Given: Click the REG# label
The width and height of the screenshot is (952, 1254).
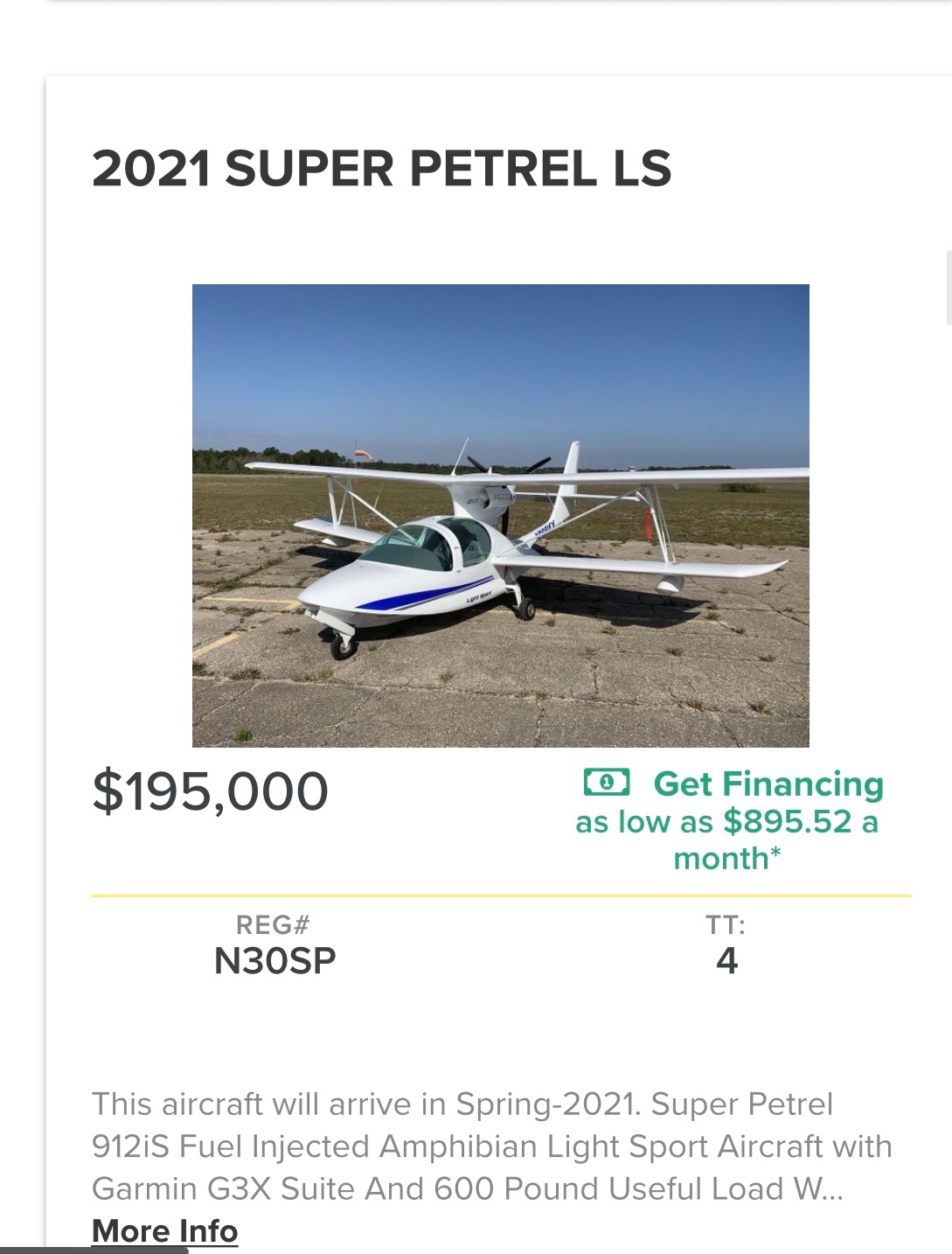Looking at the screenshot, I should coord(273,924).
